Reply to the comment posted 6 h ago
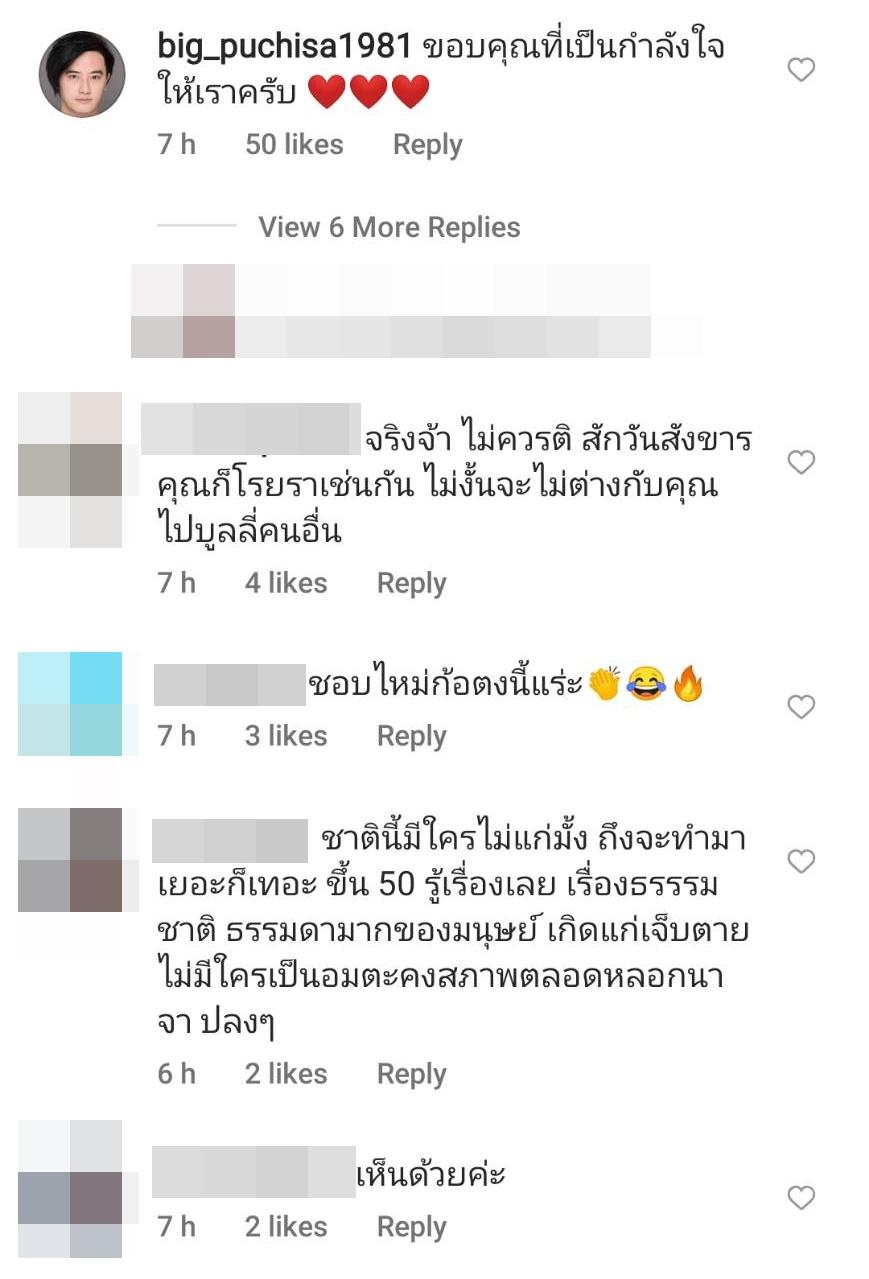The image size is (869, 1279). tap(411, 1074)
